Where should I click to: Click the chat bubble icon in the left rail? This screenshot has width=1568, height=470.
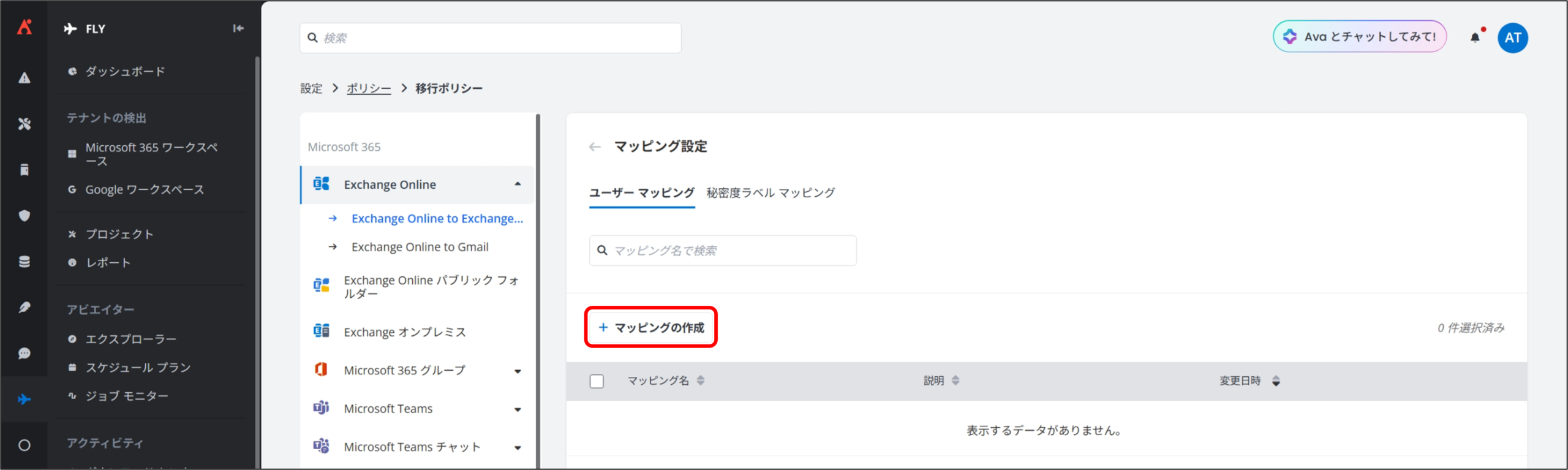point(24,354)
